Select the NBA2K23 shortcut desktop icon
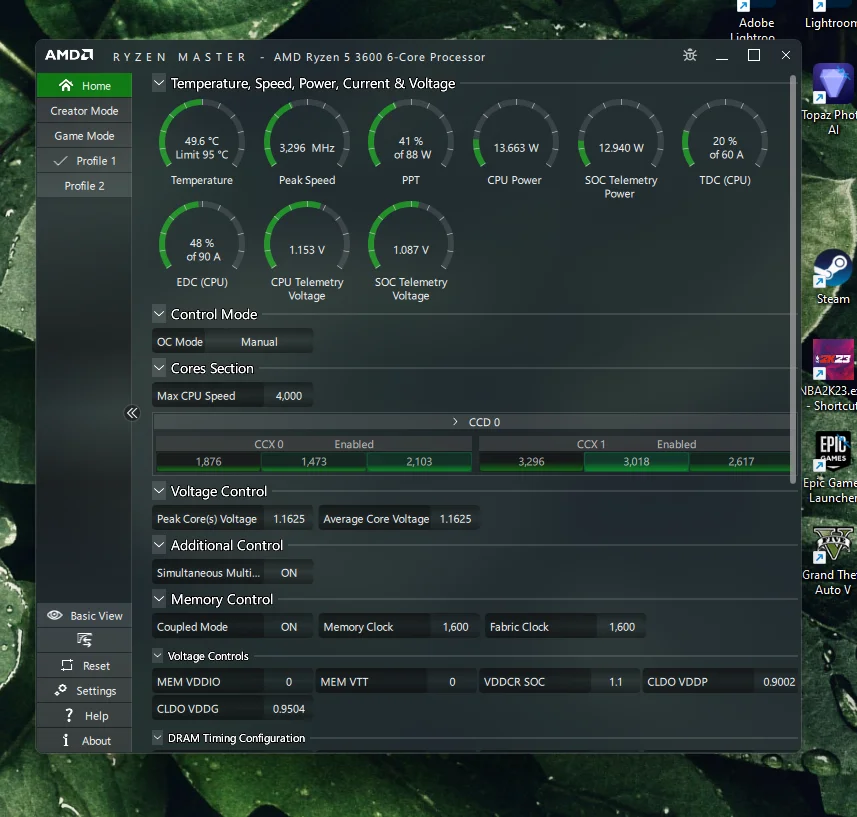 coord(832,375)
